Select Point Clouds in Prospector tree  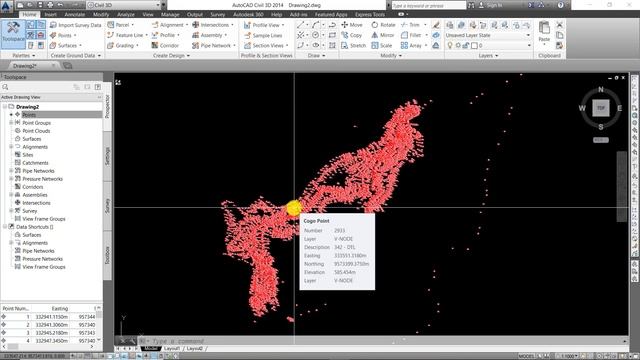pyautogui.click(x=36, y=131)
